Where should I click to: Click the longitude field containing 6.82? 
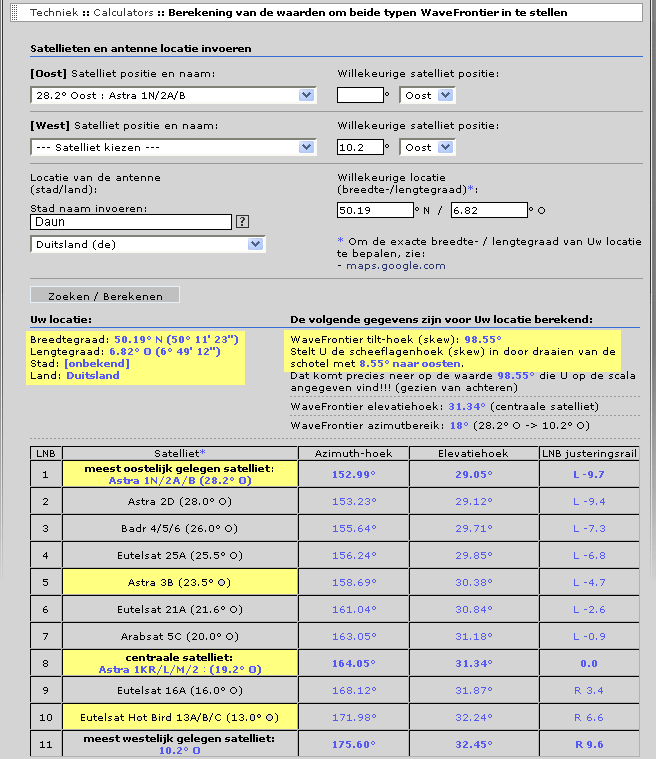tap(489, 210)
